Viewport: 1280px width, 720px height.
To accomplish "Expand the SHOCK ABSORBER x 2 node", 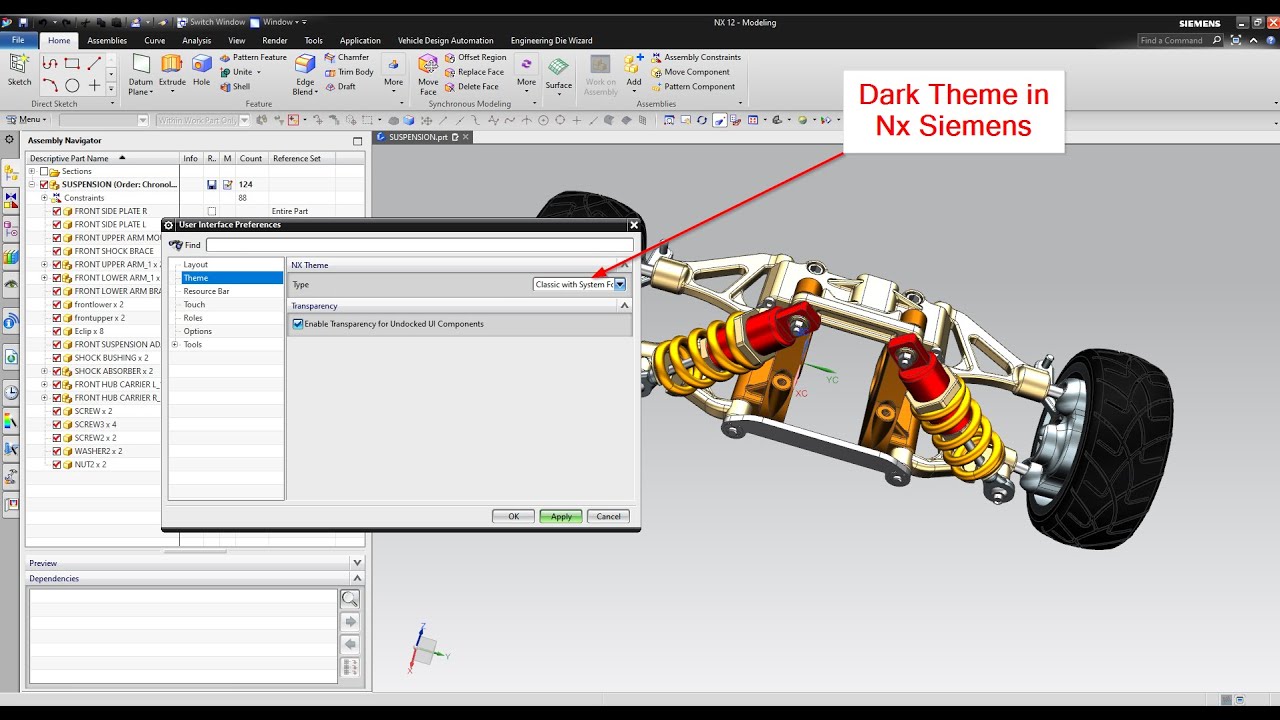I will pyautogui.click(x=44, y=371).
